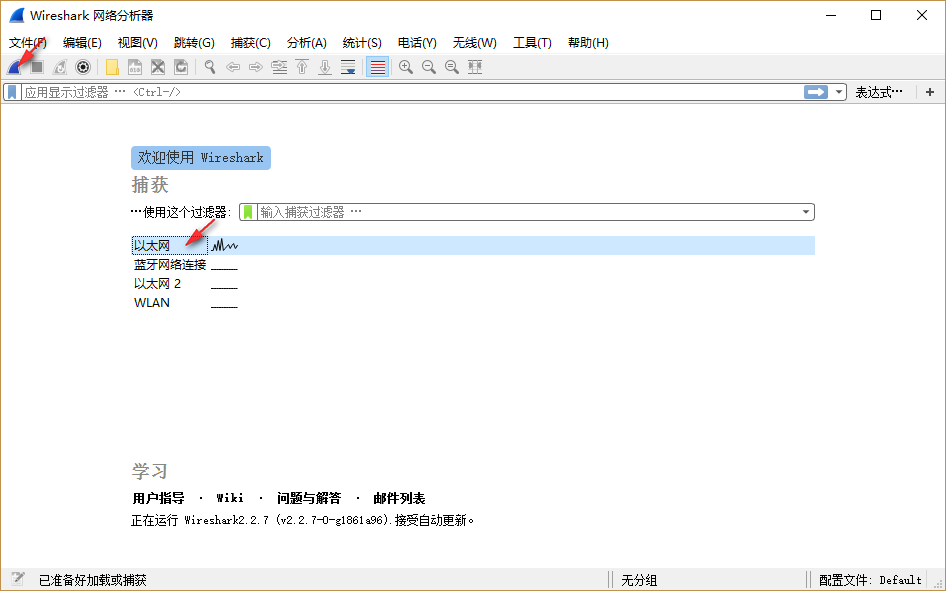The image size is (946, 591).
Task: Open 编辑(E) menu
Action: (x=82, y=43)
